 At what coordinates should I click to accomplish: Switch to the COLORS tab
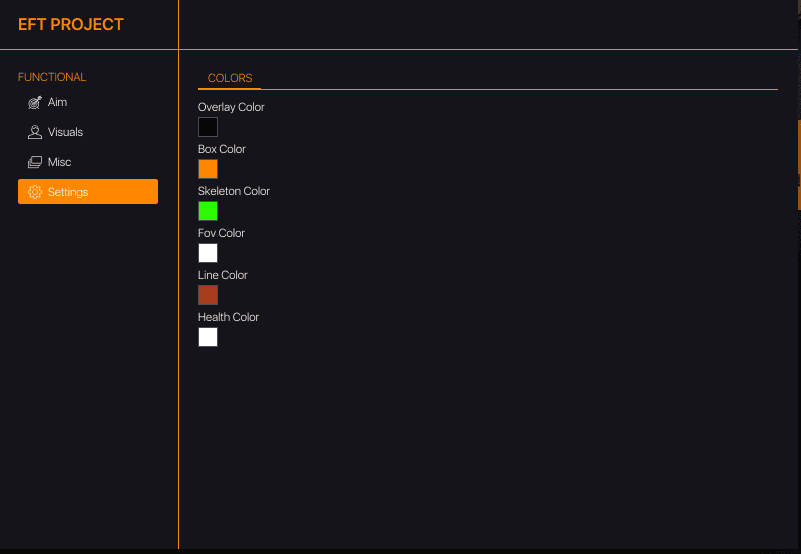pos(230,78)
